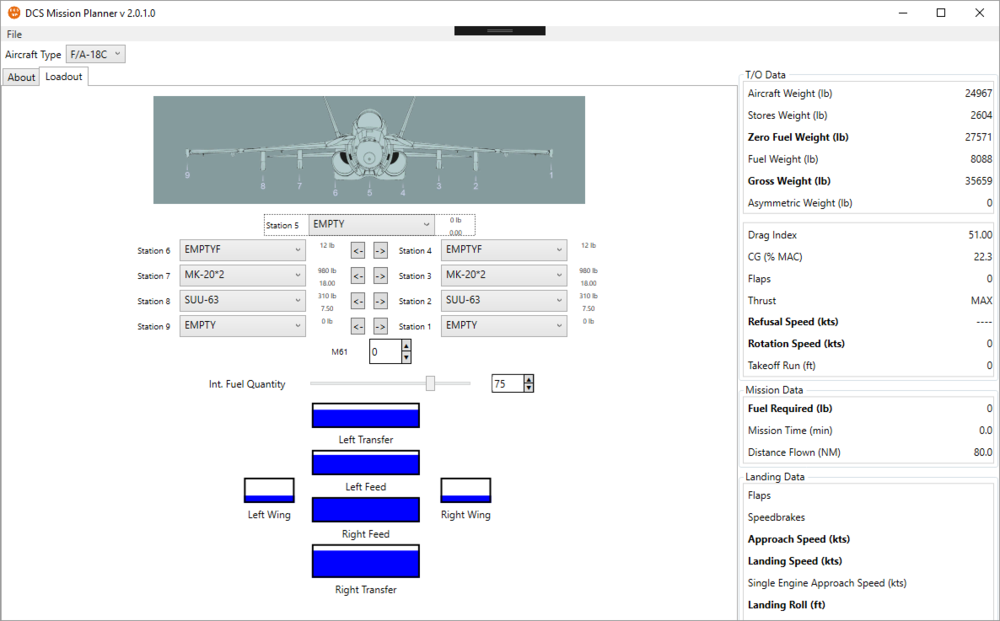This screenshot has width=1000, height=621.
Task: Click the Left Feed fuel tank gauge
Action: tap(365, 462)
